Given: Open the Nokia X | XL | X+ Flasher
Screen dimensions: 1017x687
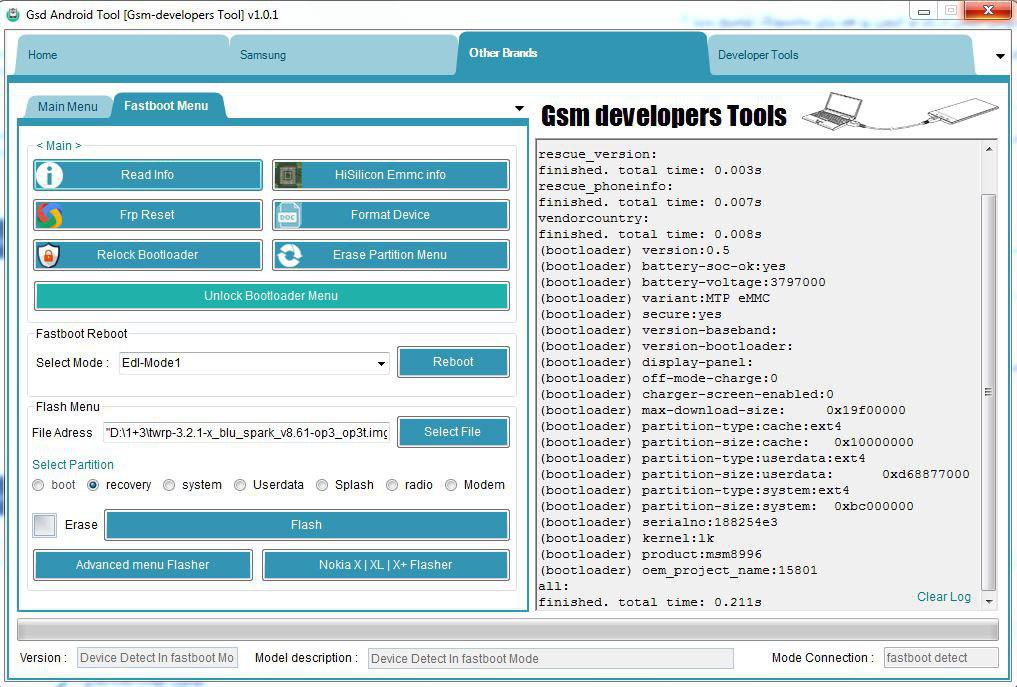Looking at the screenshot, I should pos(386,565).
